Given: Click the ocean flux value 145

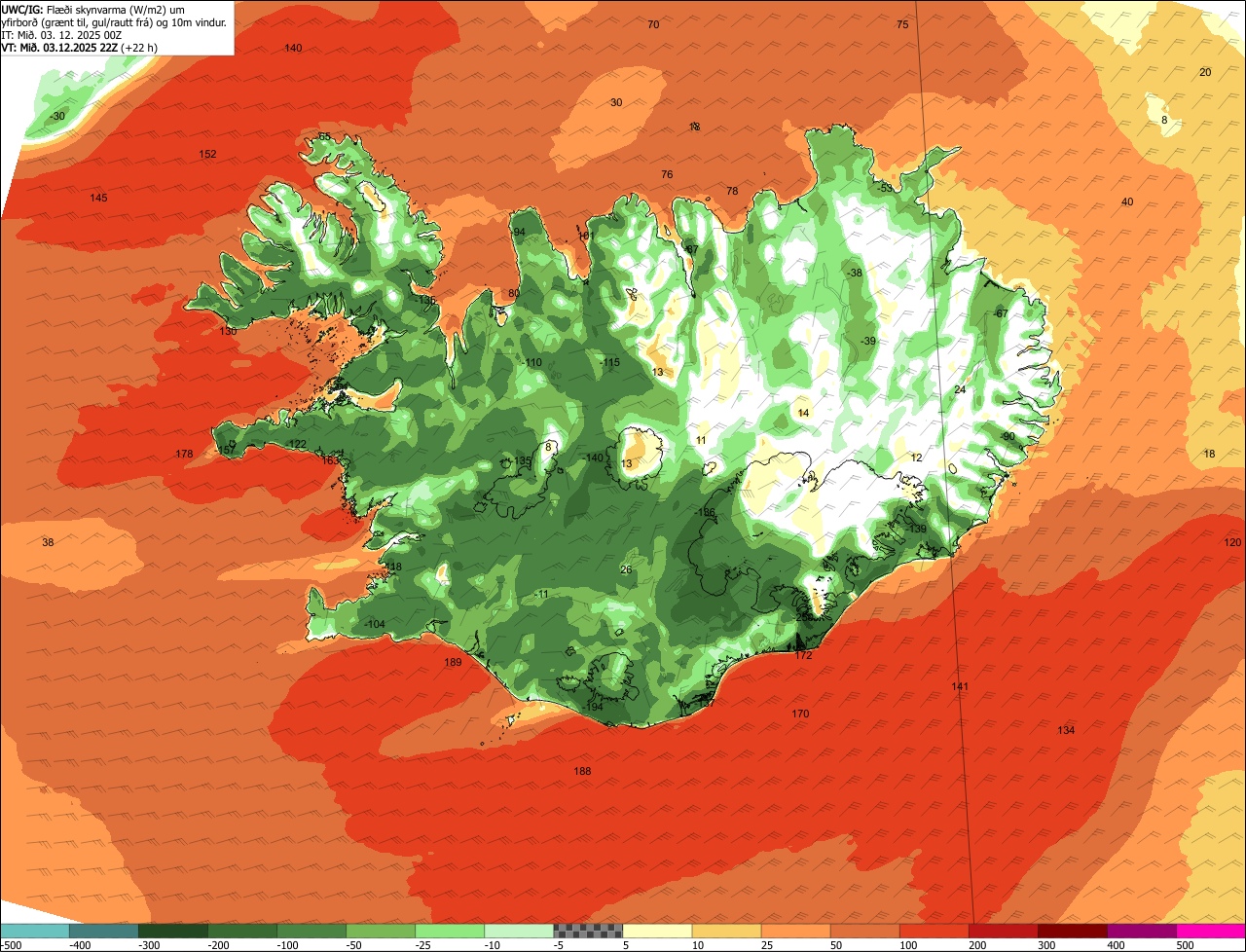Looking at the screenshot, I should tap(98, 198).
